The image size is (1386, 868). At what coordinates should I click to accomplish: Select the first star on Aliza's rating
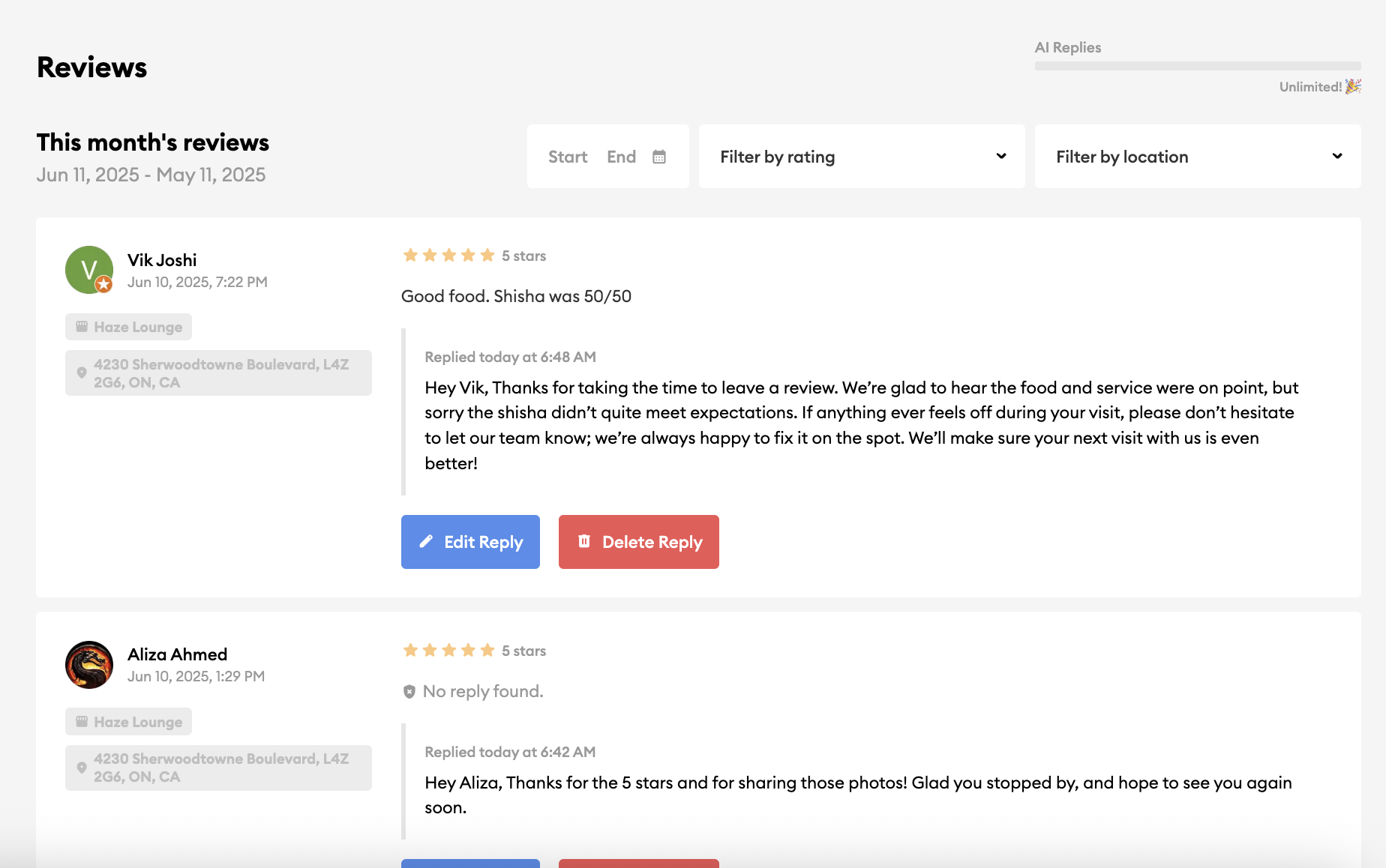pyautogui.click(x=410, y=650)
